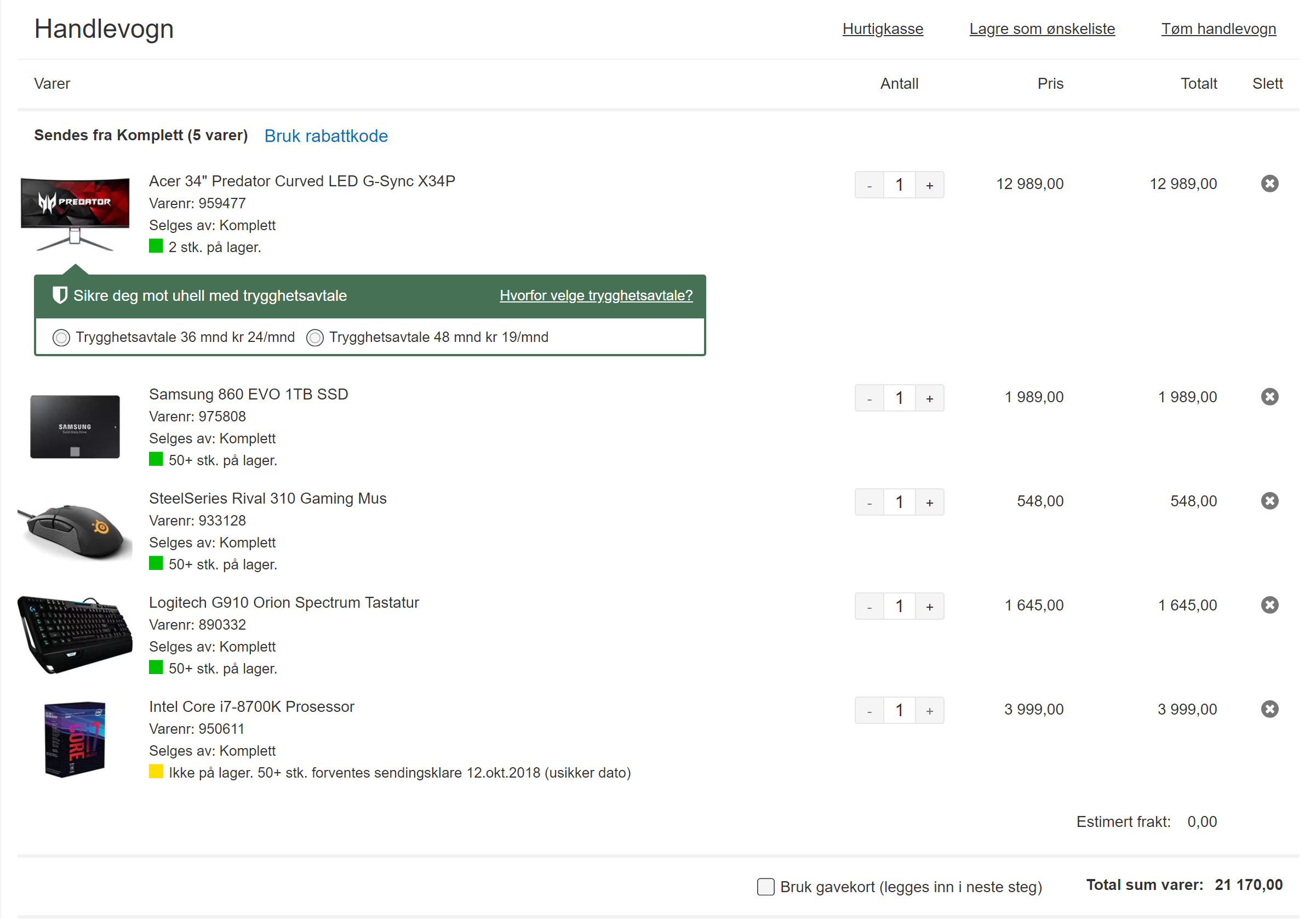Click Total sum varer 21 170,00 value
Image resolution: width=1316 pixels, height=919 pixels.
click(x=1249, y=884)
